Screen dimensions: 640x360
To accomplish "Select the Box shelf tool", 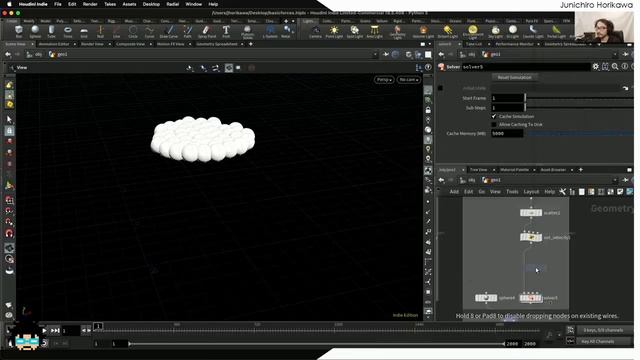I will pyautogui.click(x=19, y=31).
